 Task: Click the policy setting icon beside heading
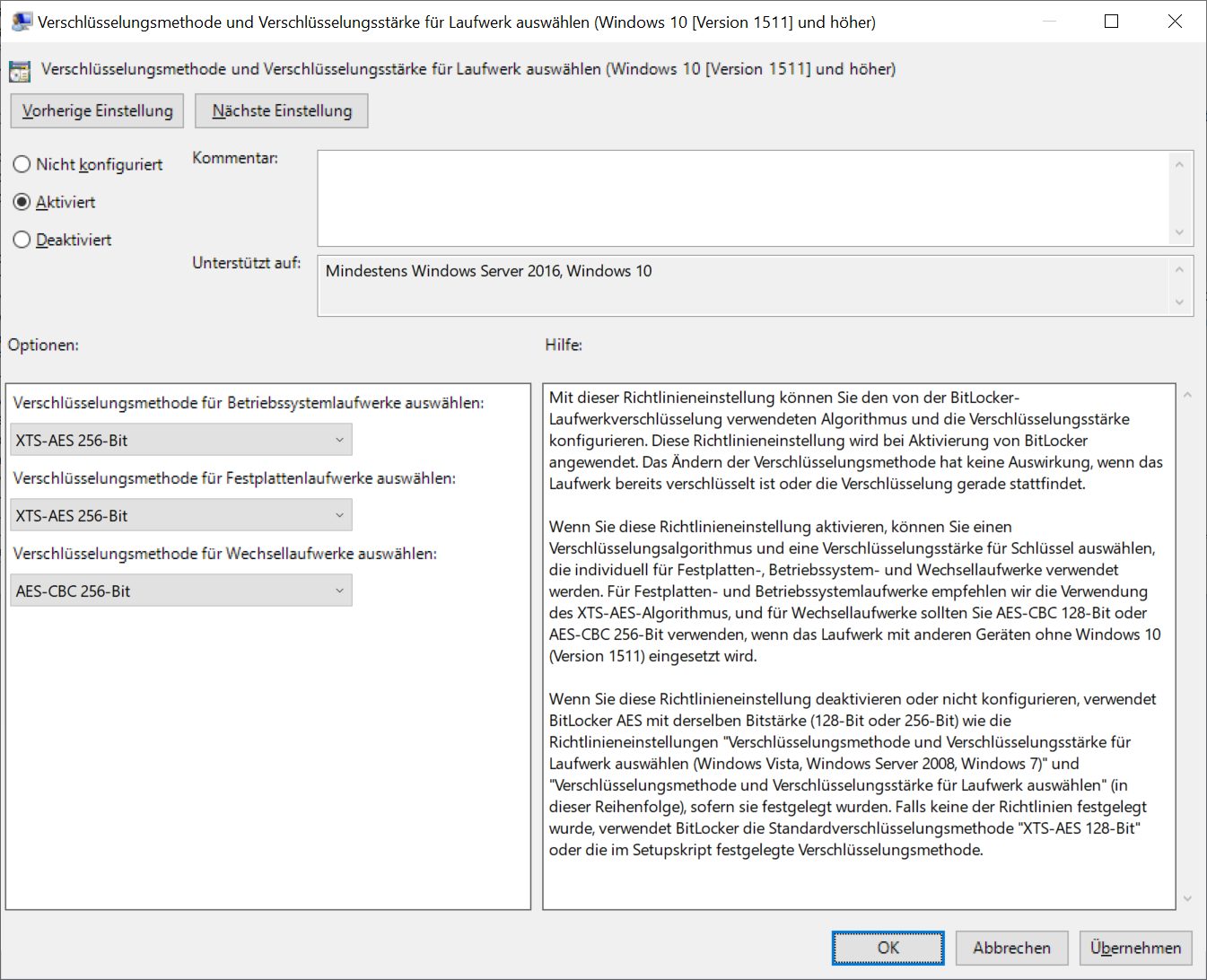tap(20, 70)
